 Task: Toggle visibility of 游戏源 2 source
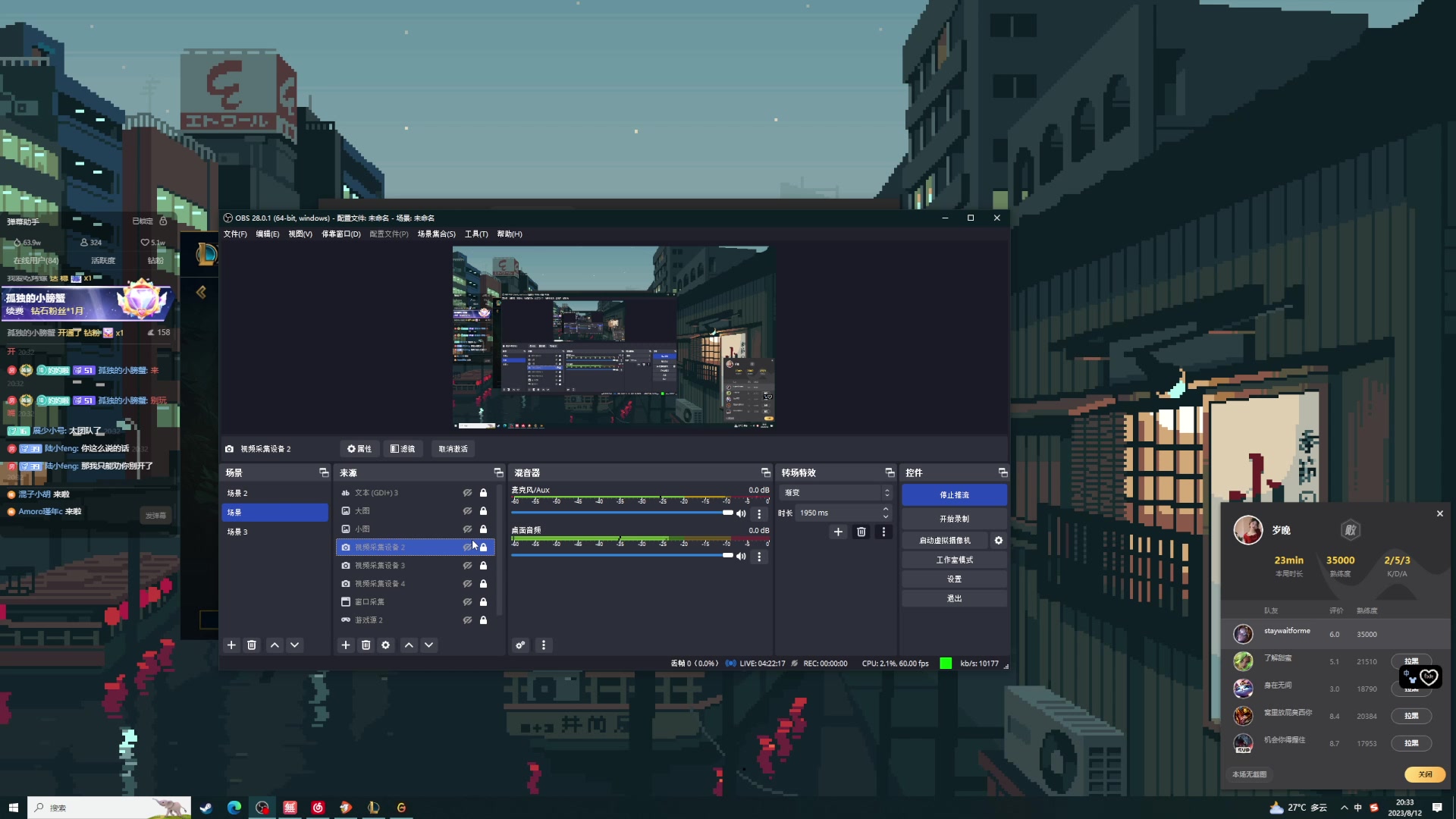click(467, 620)
